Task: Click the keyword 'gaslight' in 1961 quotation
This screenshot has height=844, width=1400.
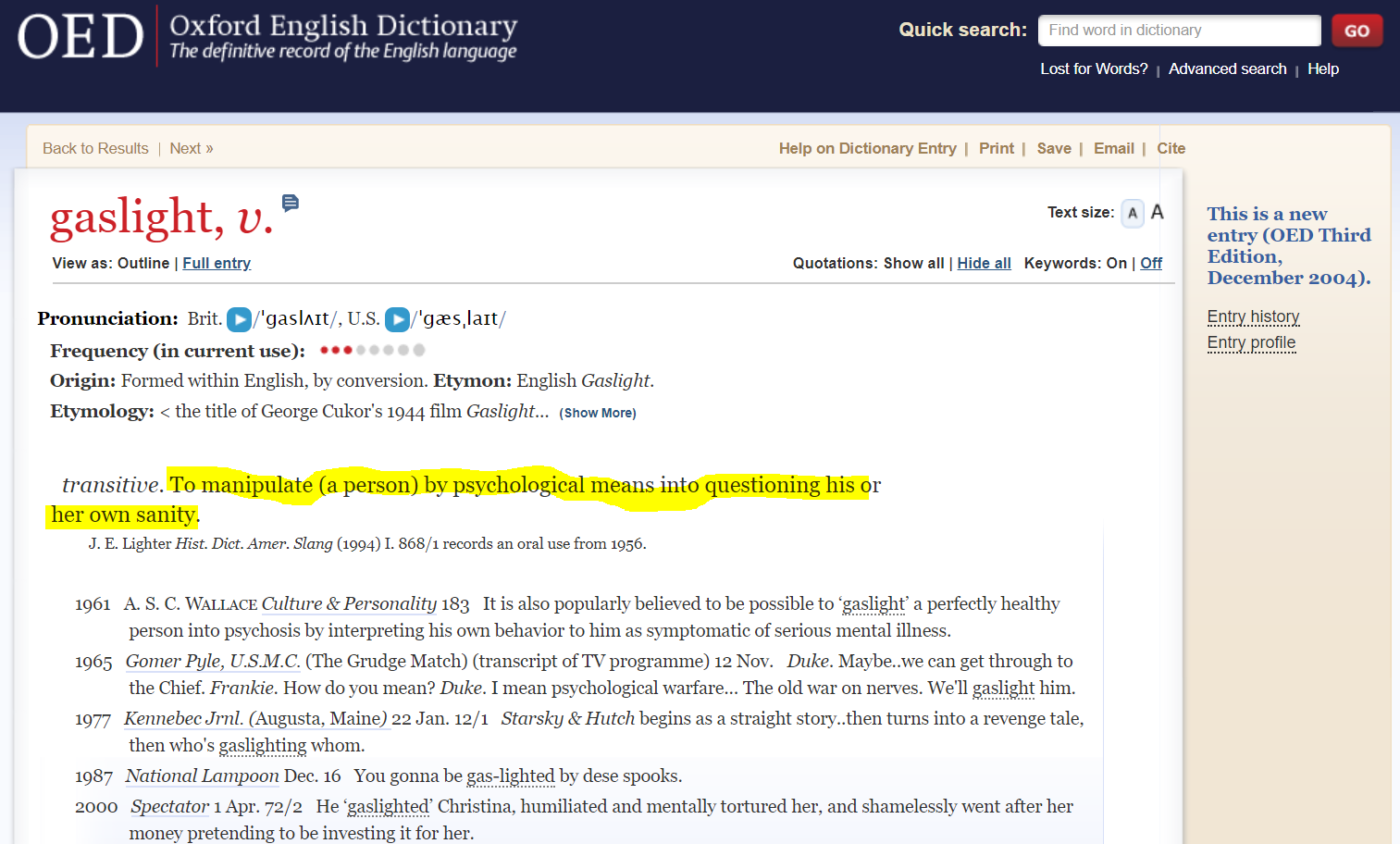Action: click(873, 604)
